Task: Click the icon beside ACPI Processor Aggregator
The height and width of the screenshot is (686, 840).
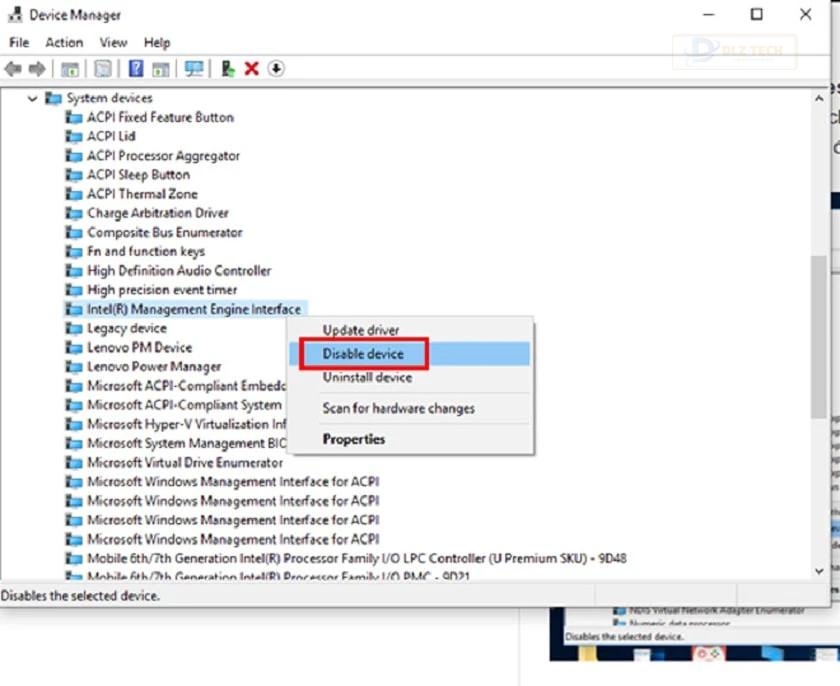Action: pyautogui.click(x=74, y=156)
